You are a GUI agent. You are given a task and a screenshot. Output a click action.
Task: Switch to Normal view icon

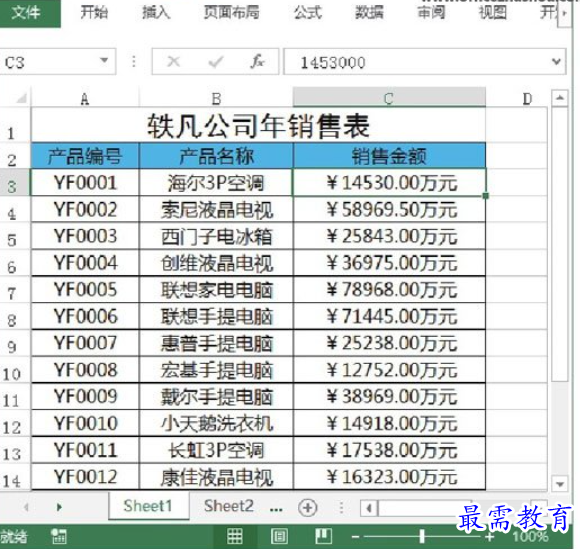tap(235, 536)
